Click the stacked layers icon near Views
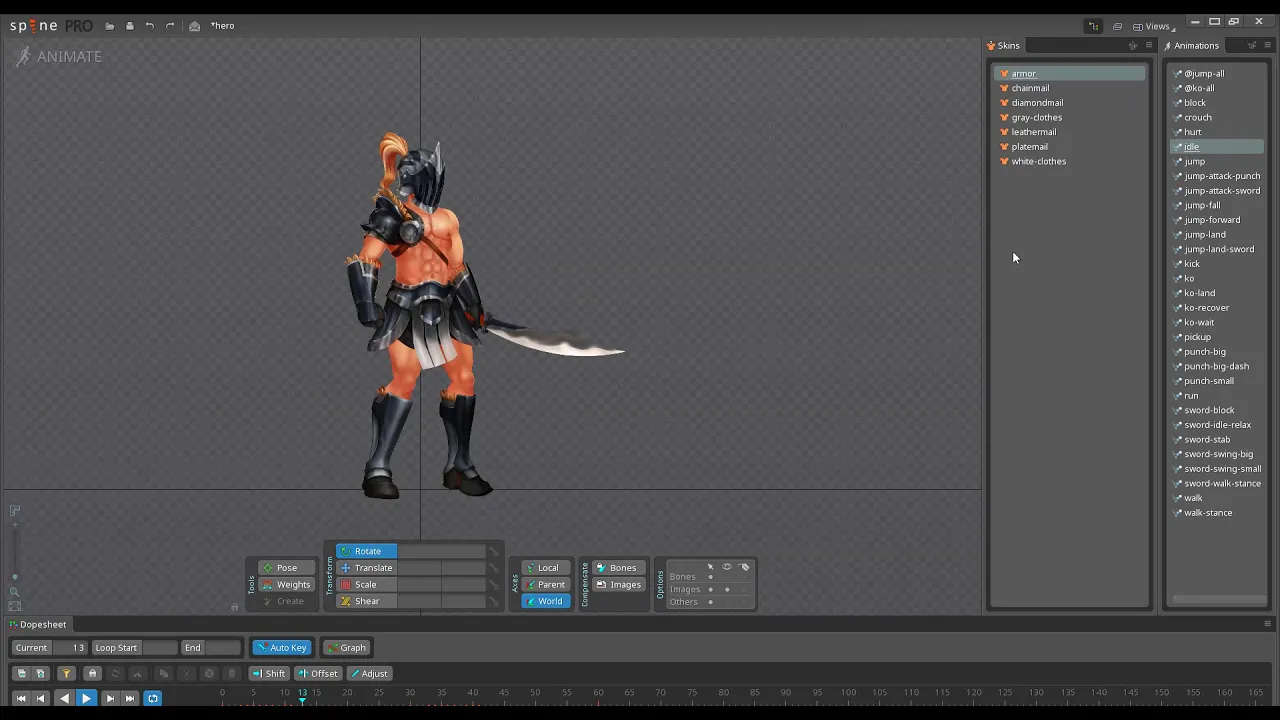 1117,26
